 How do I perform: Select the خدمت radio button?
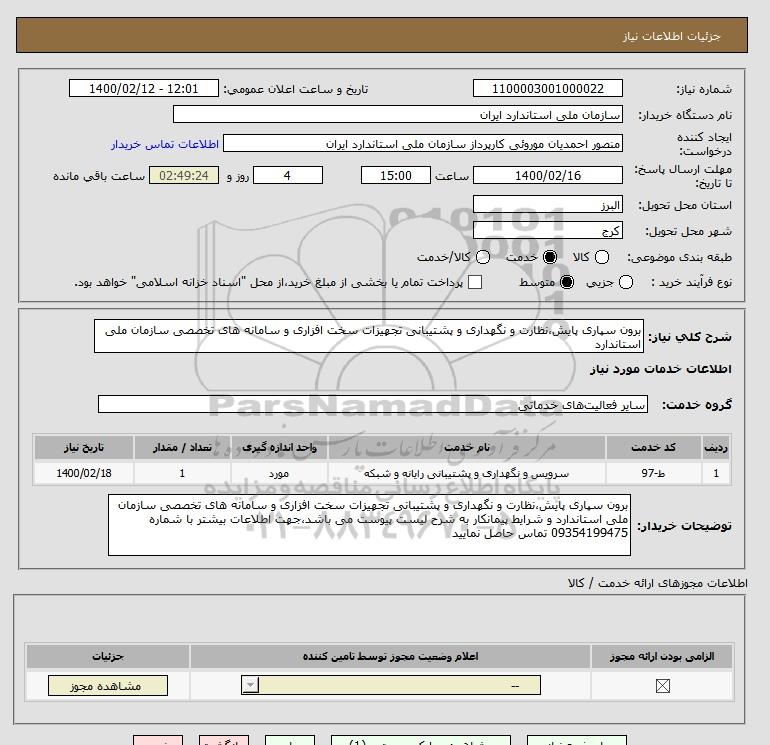coord(550,257)
